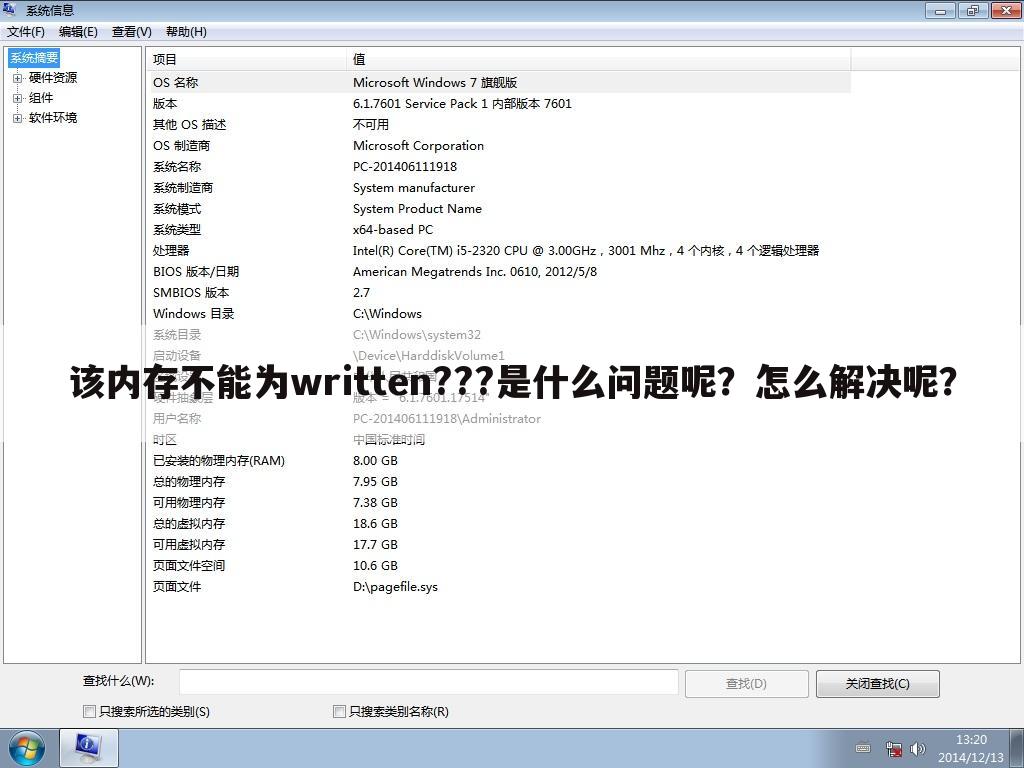Select the BIOS 版本/日期 row label
Screen dimensions: 1024x768
196,271
